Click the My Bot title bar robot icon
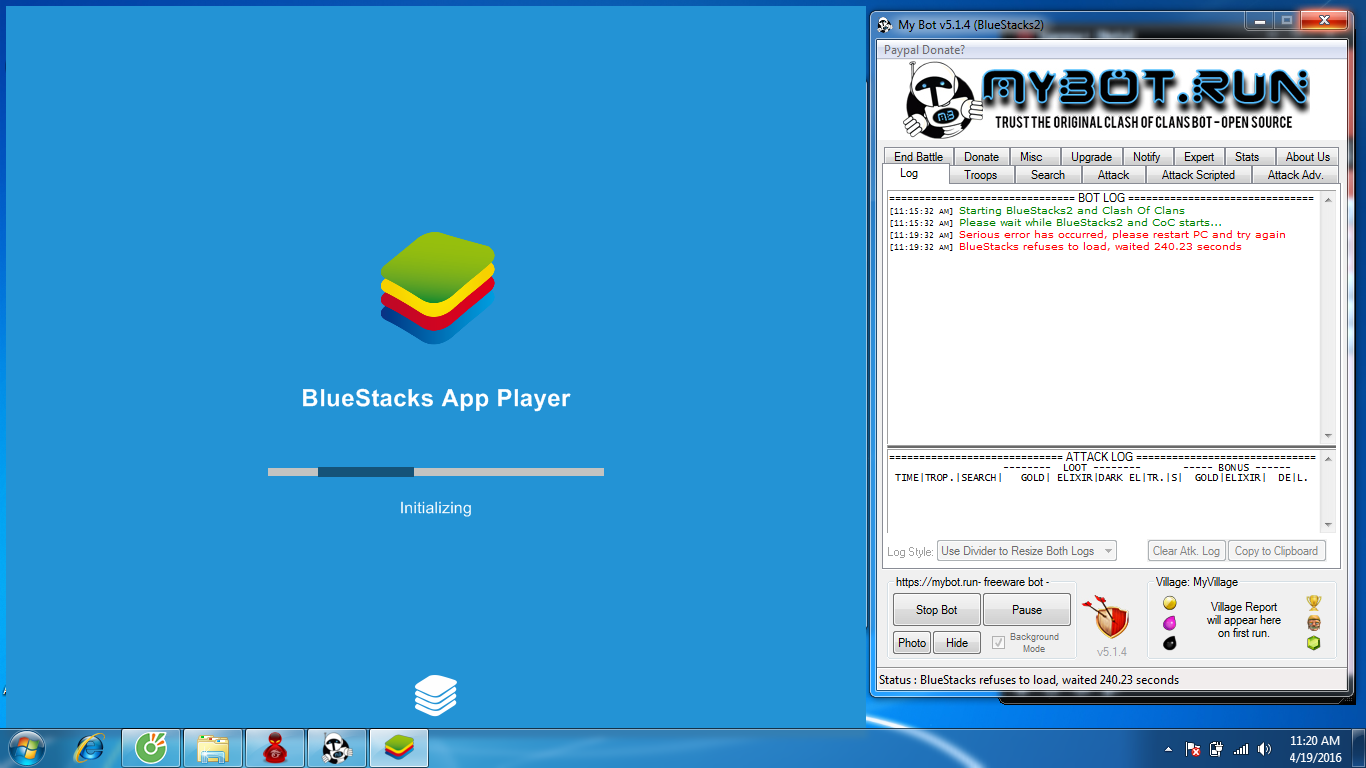Image resolution: width=1366 pixels, height=768 pixels. 885,24
